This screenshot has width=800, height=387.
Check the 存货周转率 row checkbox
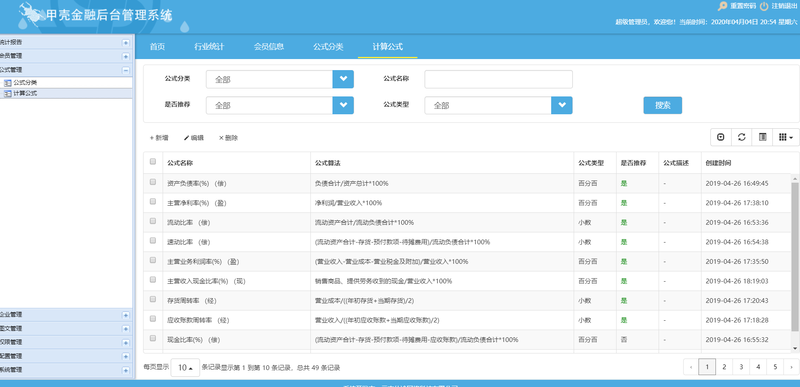[x=153, y=299]
